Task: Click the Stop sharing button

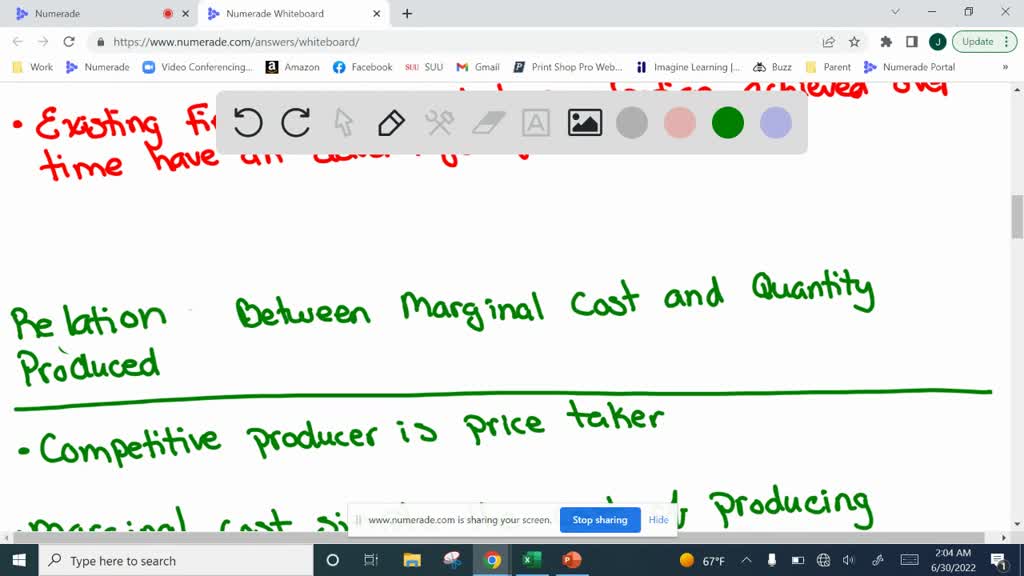Action: [x=600, y=520]
